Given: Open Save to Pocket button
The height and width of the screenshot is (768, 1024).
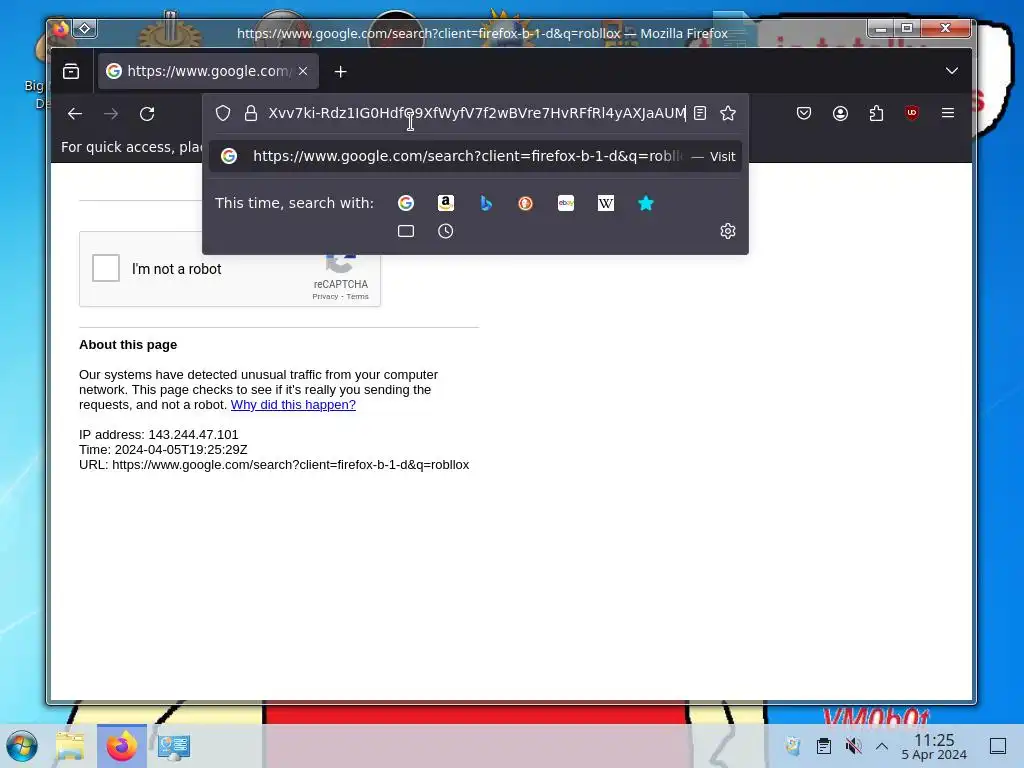Looking at the screenshot, I should coord(804,113).
